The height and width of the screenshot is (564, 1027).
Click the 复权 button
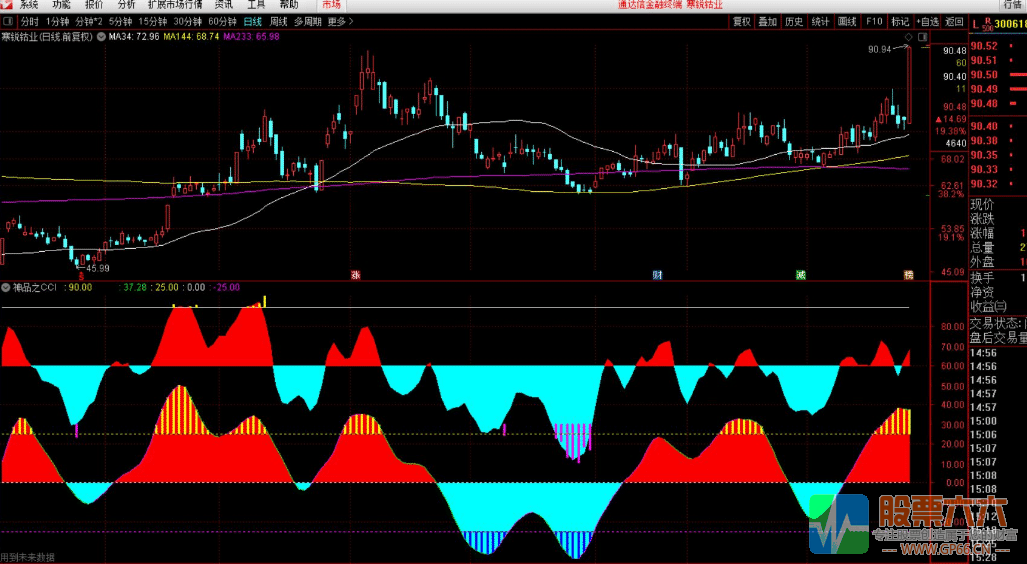tap(741, 22)
